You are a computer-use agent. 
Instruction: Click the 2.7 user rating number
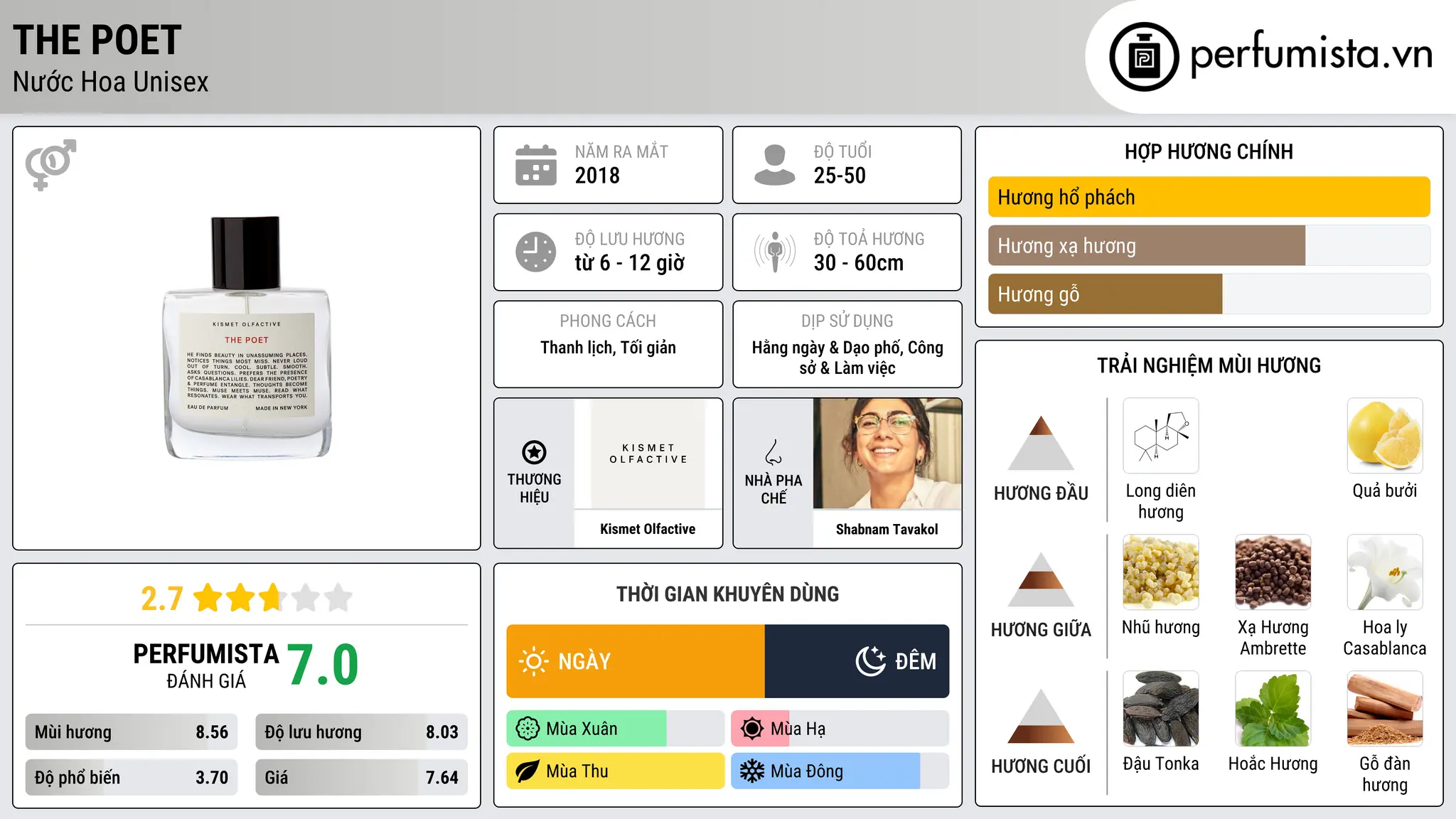(x=162, y=599)
